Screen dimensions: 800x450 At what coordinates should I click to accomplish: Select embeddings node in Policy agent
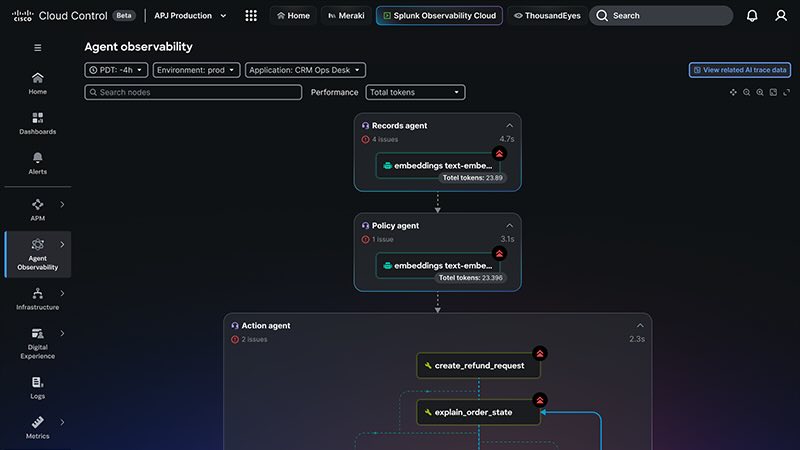pyautogui.click(x=438, y=265)
